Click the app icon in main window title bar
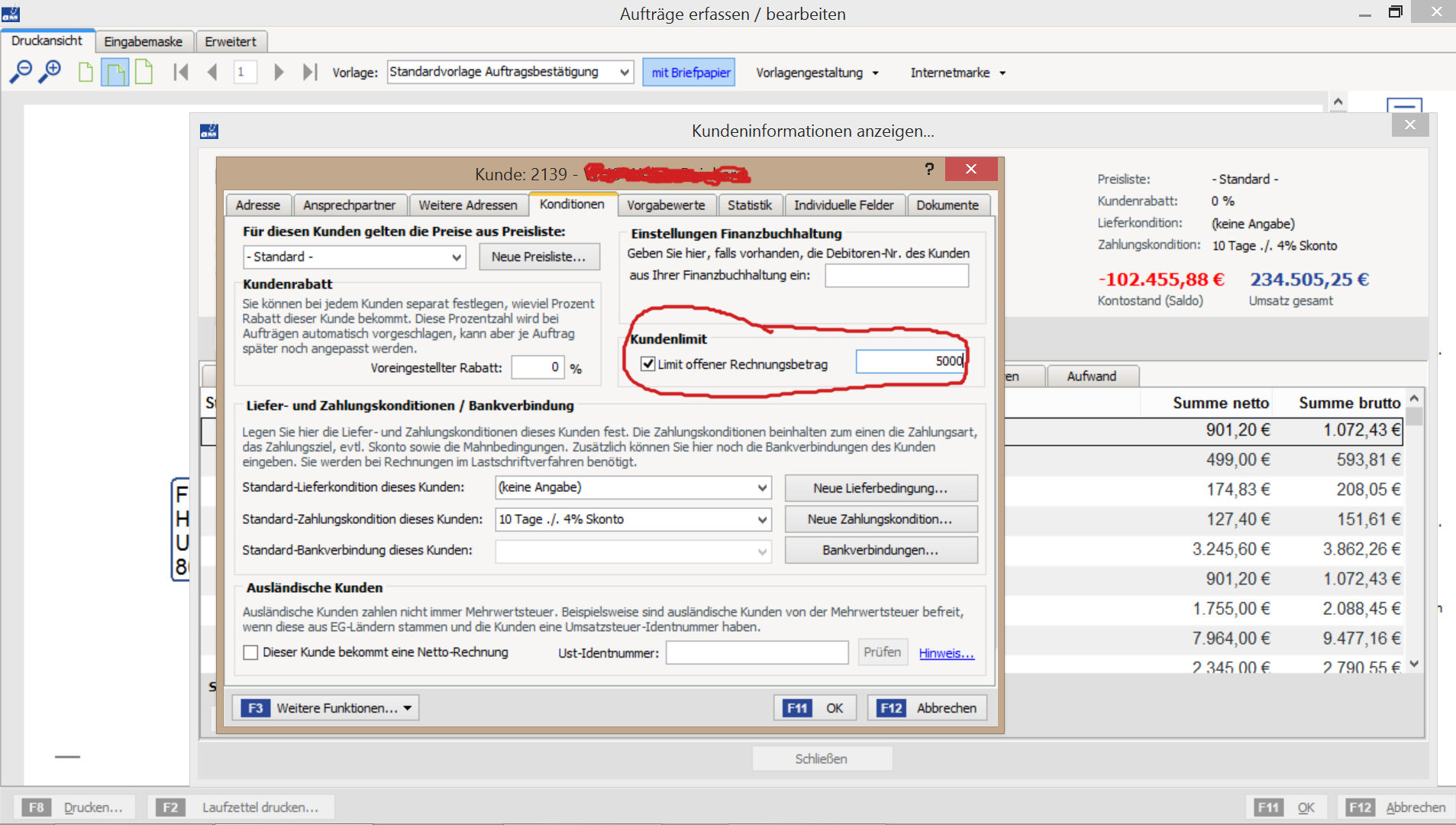The width and height of the screenshot is (1456, 825). (x=11, y=14)
